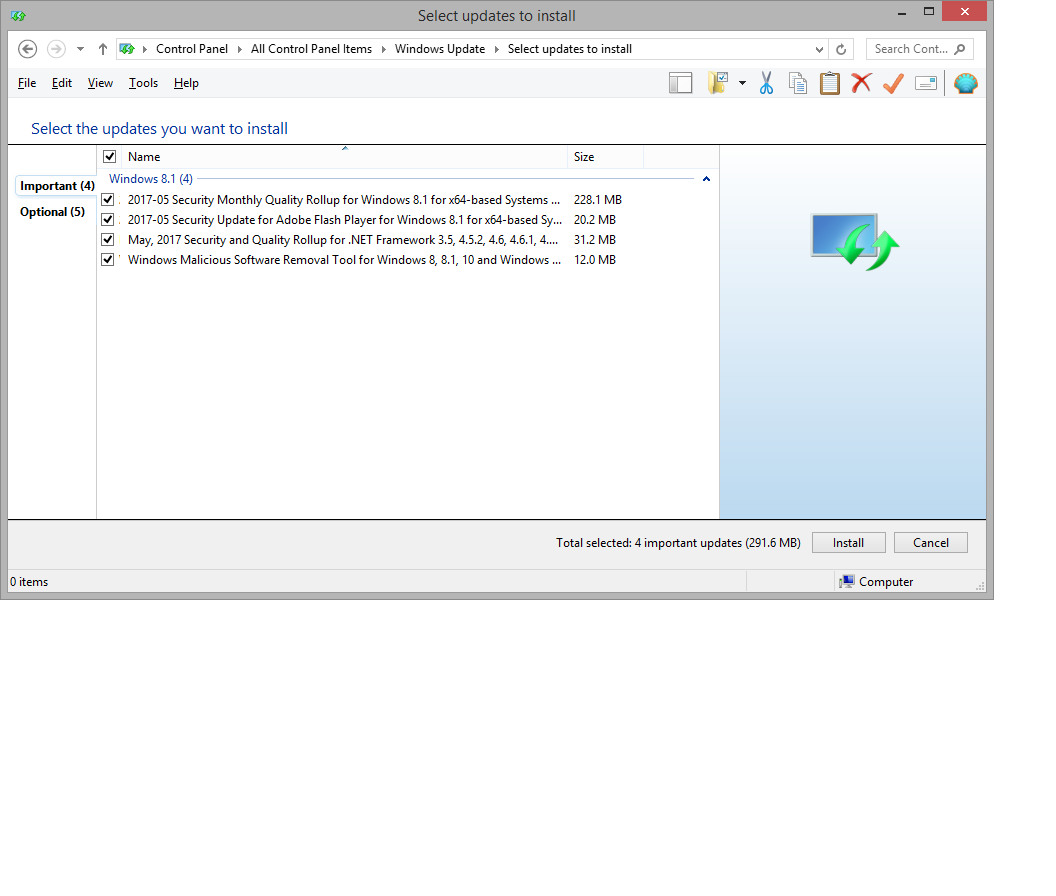This screenshot has width=1056, height=896.
Task: Sort updates by the Name column header
Action: 344,157
